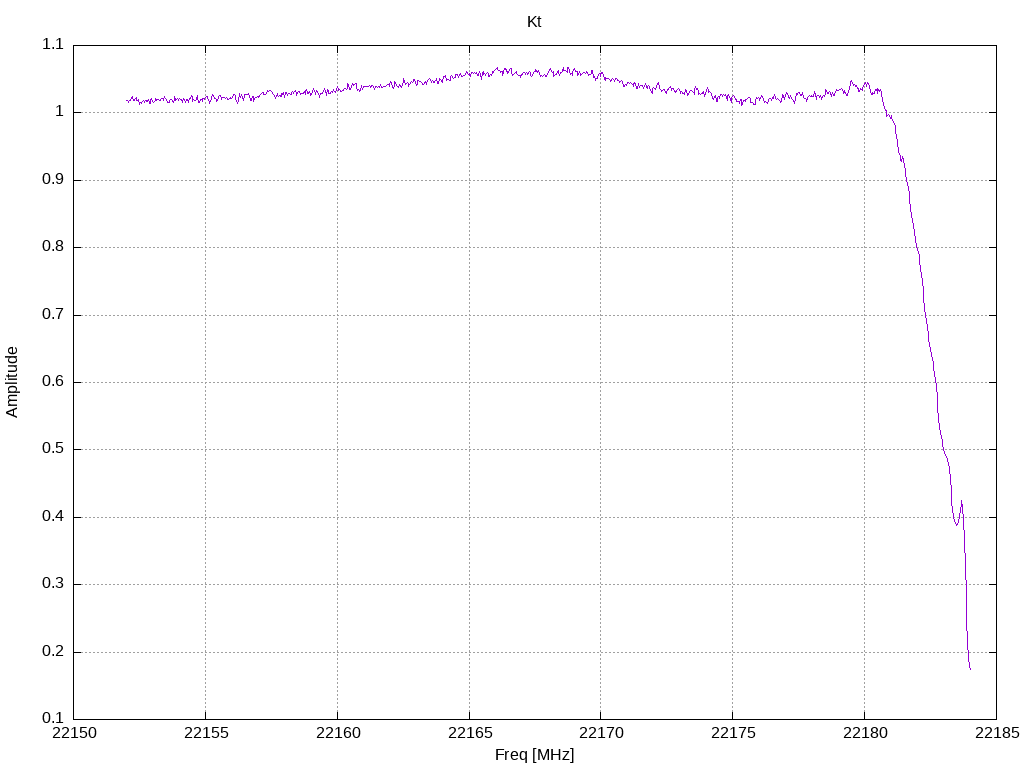Screen dimensions: 1024x768
Task: Click the x-axis tick label 22180
Action: (865, 733)
